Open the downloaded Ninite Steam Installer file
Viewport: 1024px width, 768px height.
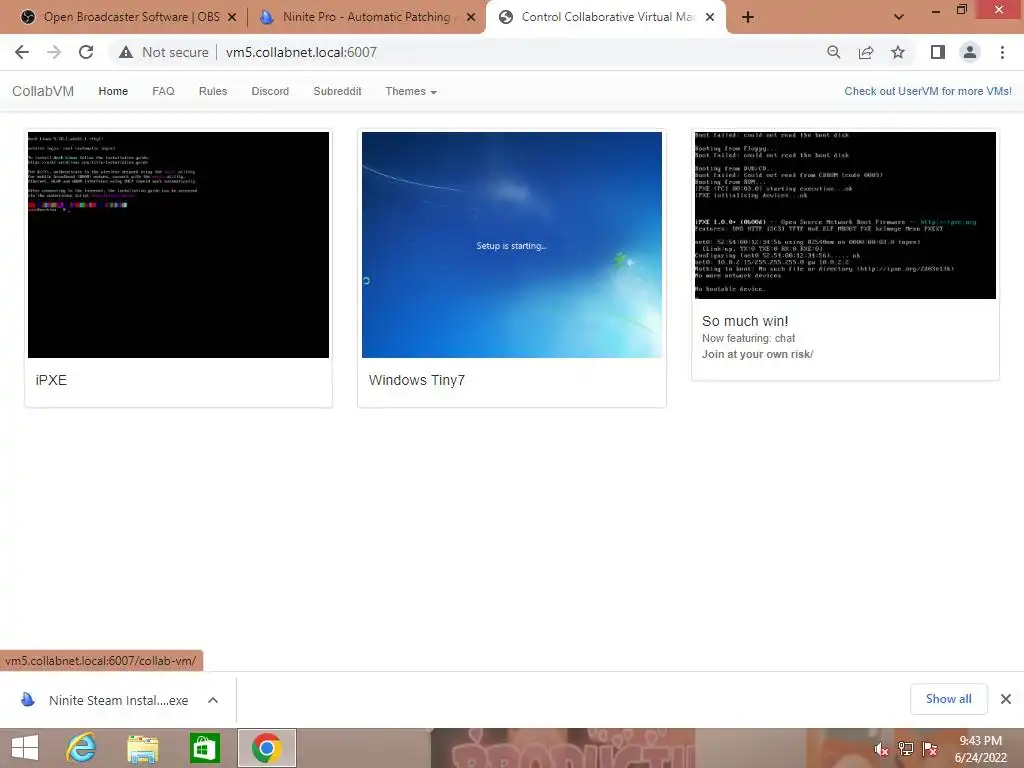(104, 700)
